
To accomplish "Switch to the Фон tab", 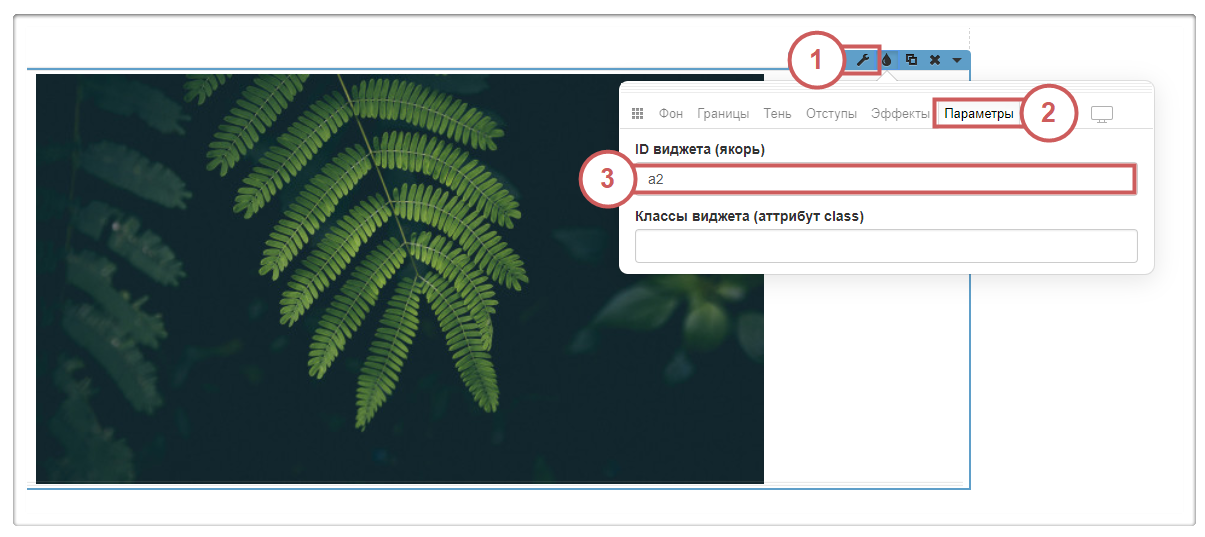I will click(x=670, y=114).
